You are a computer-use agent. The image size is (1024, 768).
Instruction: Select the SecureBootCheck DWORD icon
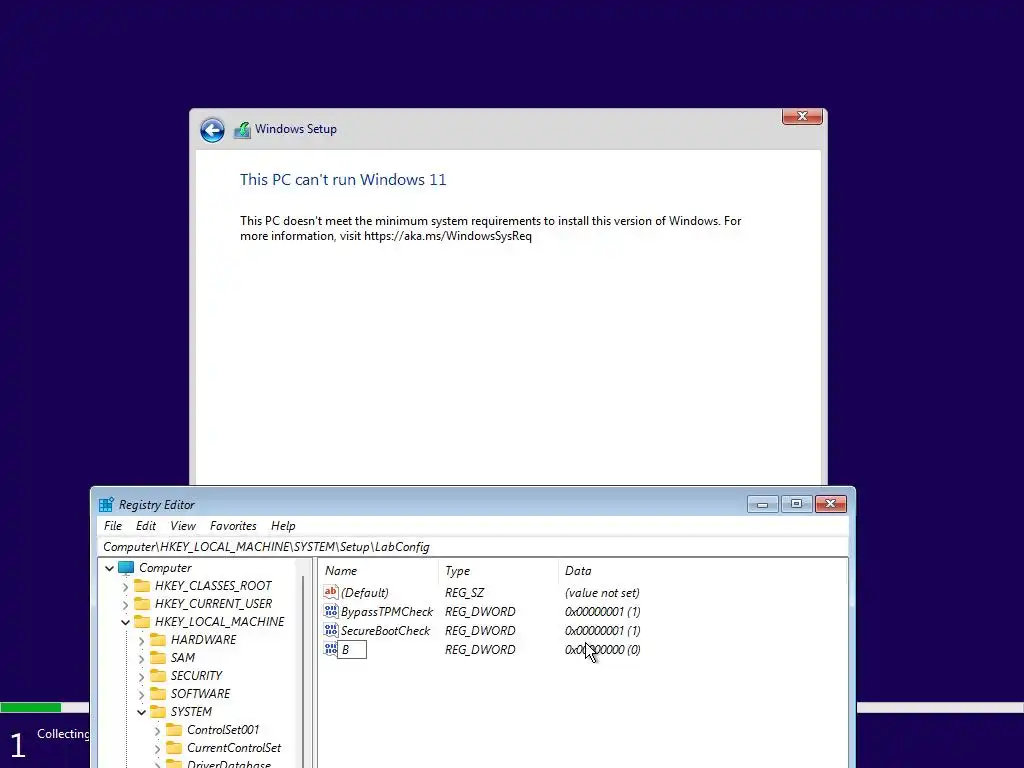[x=331, y=630]
